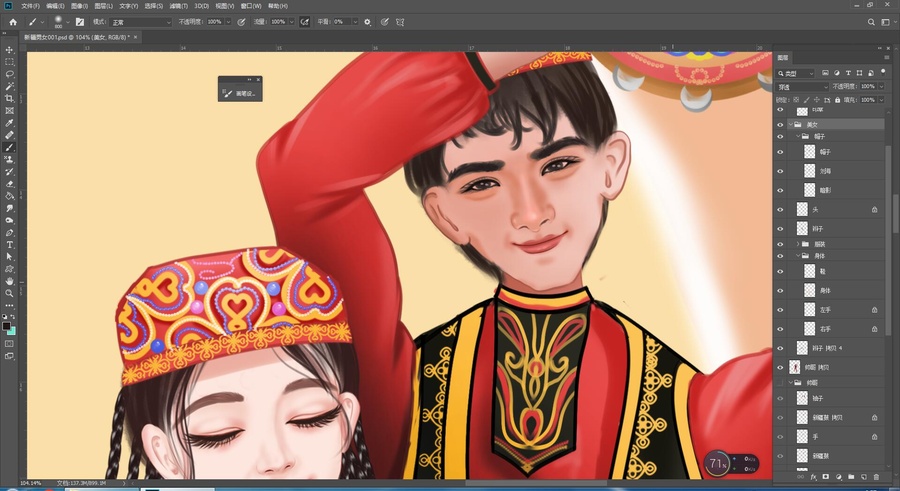900x491 pixels.
Task: Open the 窗口(W) menu
Action: click(x=251, y=6)
